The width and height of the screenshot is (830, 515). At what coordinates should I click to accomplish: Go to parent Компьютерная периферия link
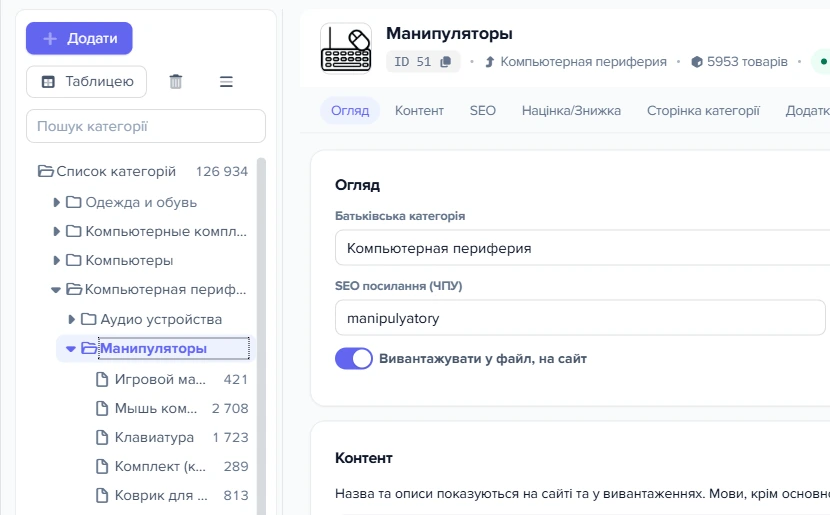(583, 62)
